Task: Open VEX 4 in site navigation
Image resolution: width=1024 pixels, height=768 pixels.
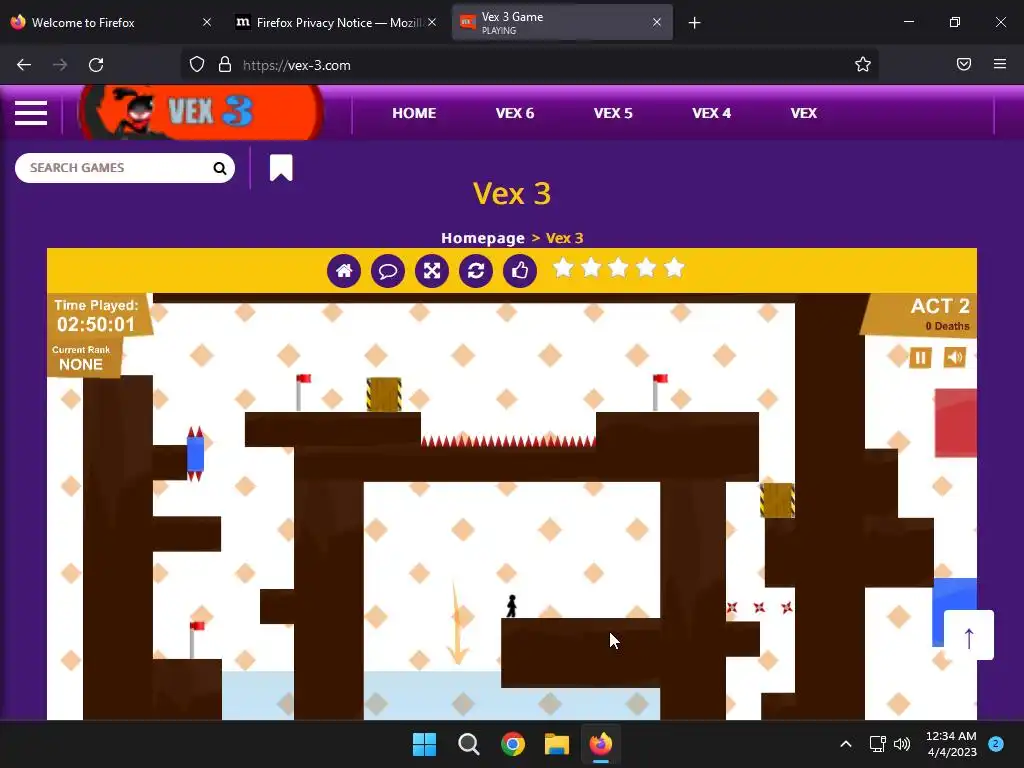Action: [711, 113]
